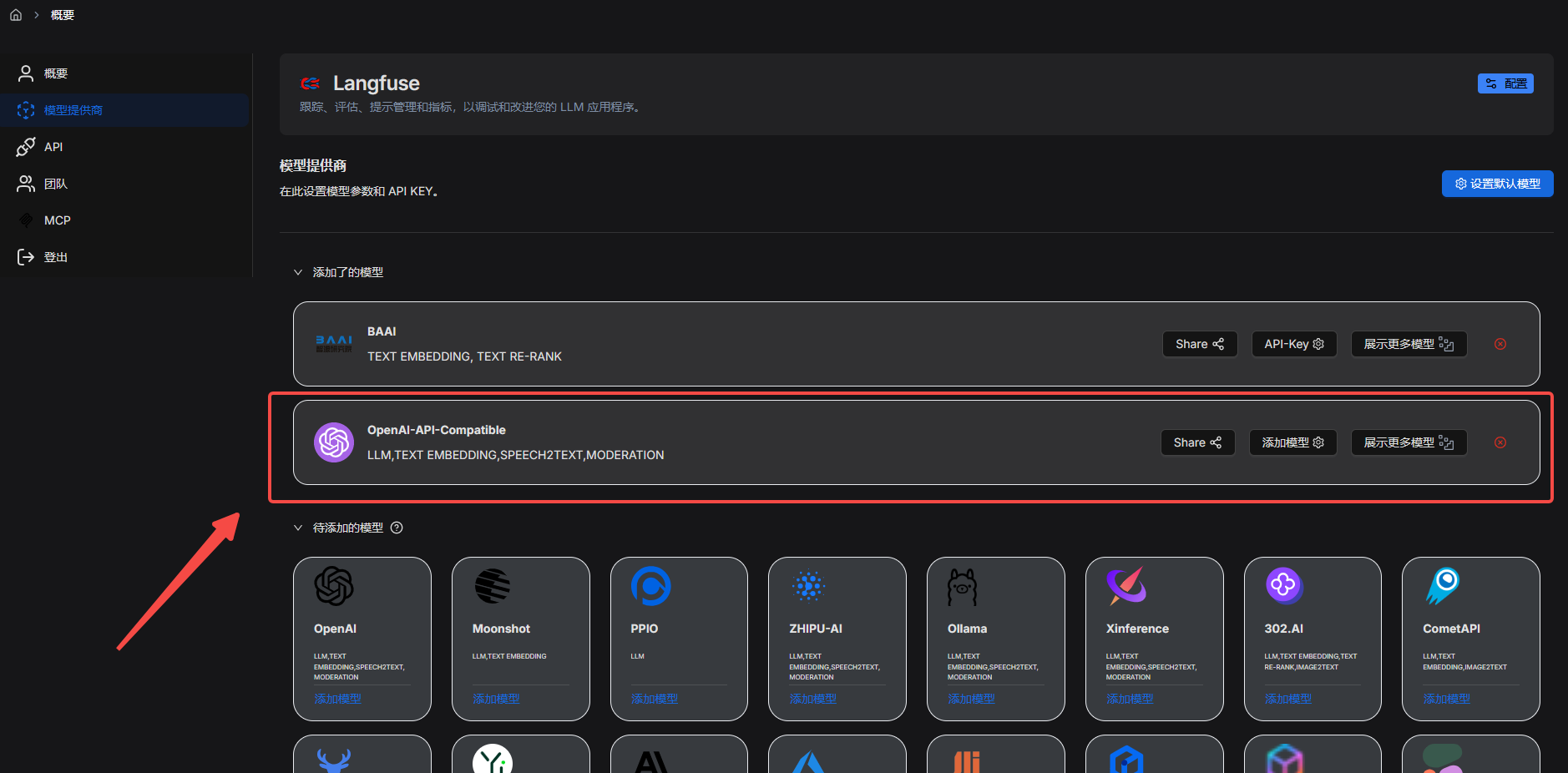The width and height of the screenshot is (1568, 773).
Task: Delete the BAAI provider
Action: click(1500, 344)
